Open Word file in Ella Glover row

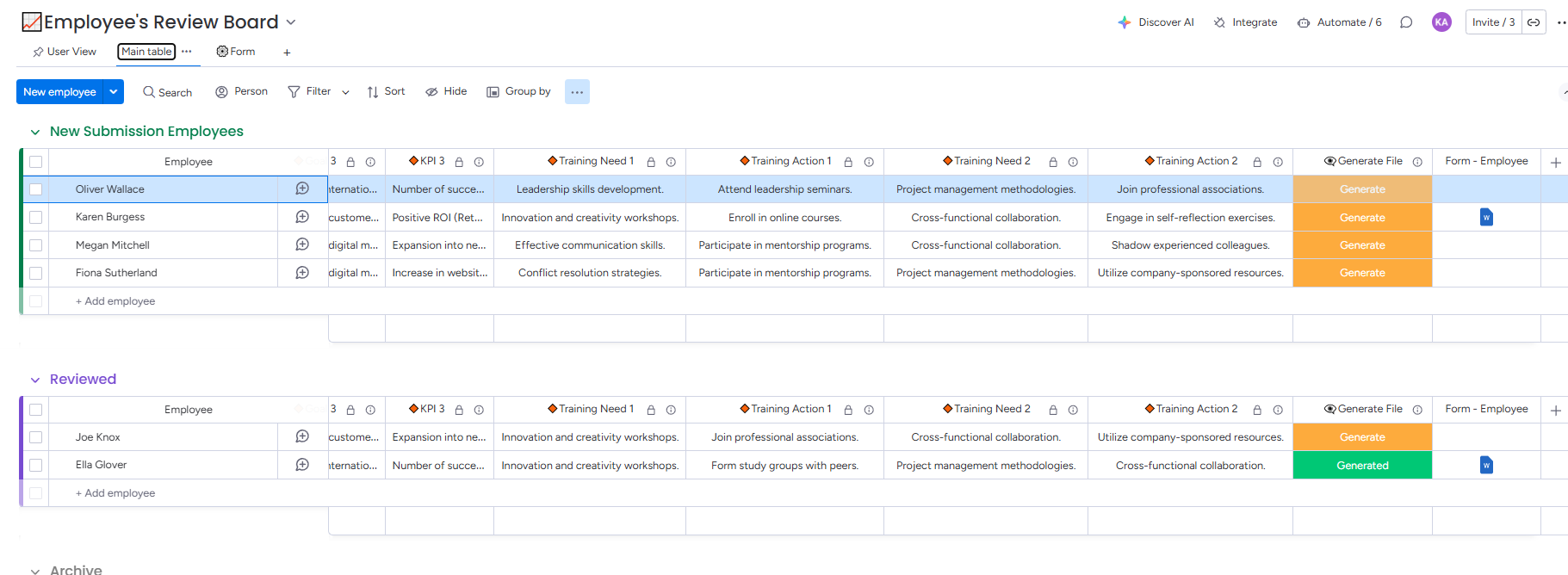1486,465
